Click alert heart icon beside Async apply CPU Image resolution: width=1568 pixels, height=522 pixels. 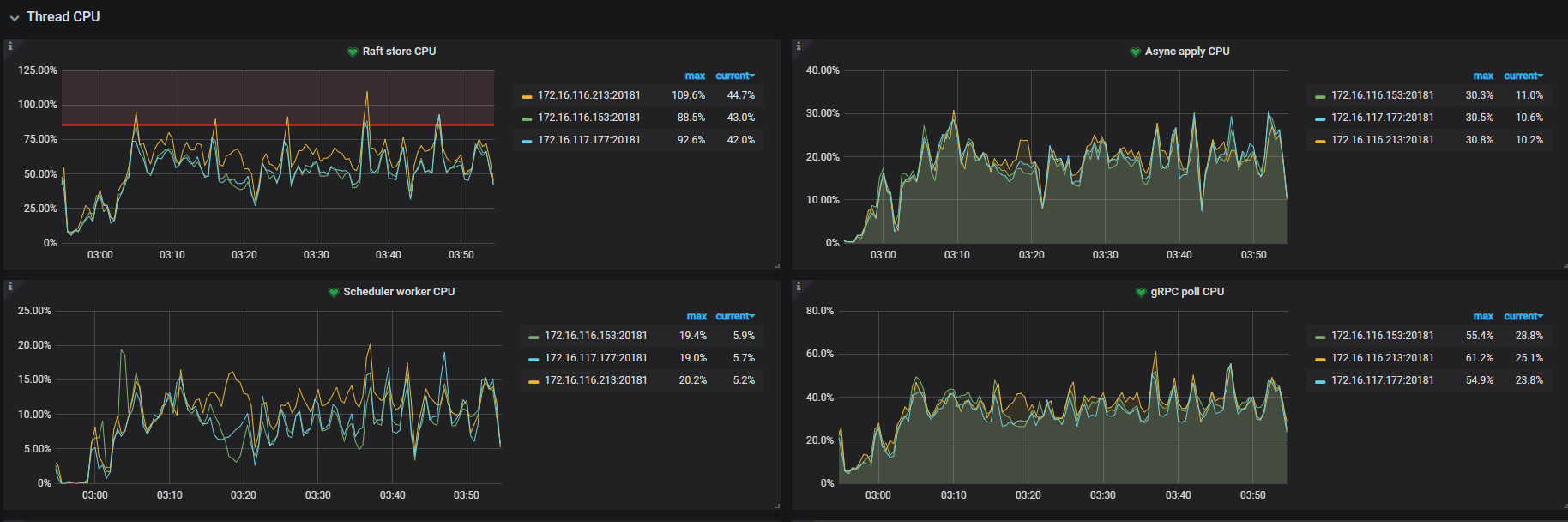tap(1135, 52)
